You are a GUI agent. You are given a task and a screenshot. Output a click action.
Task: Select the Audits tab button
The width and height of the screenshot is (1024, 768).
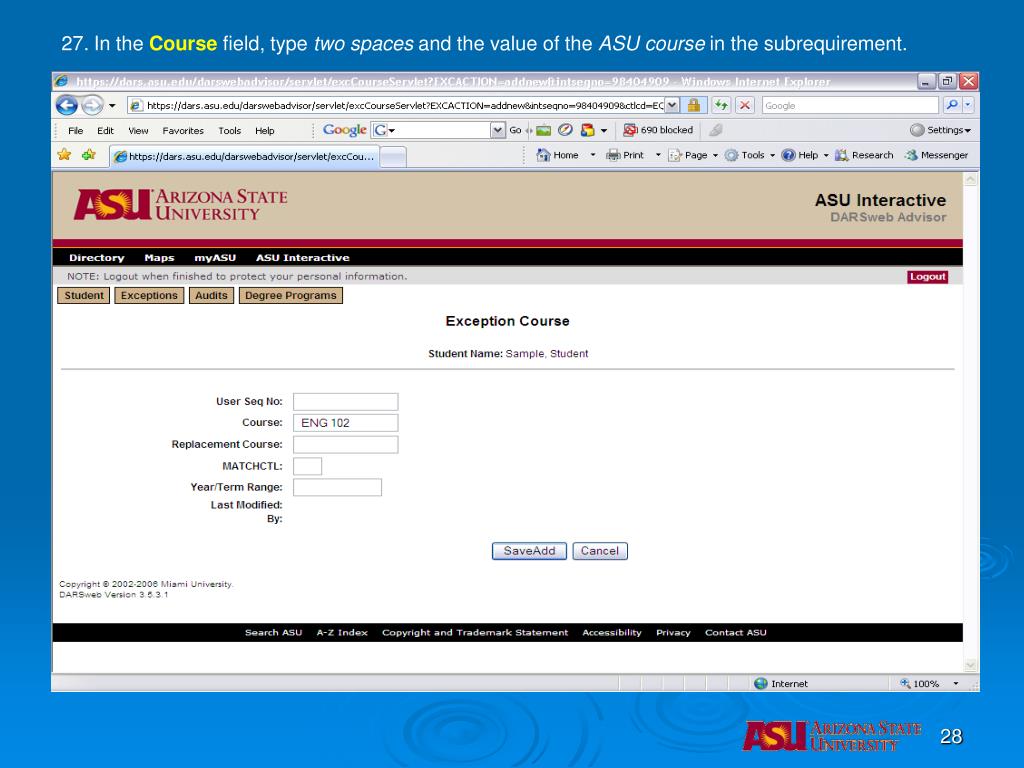click(211, 295)
